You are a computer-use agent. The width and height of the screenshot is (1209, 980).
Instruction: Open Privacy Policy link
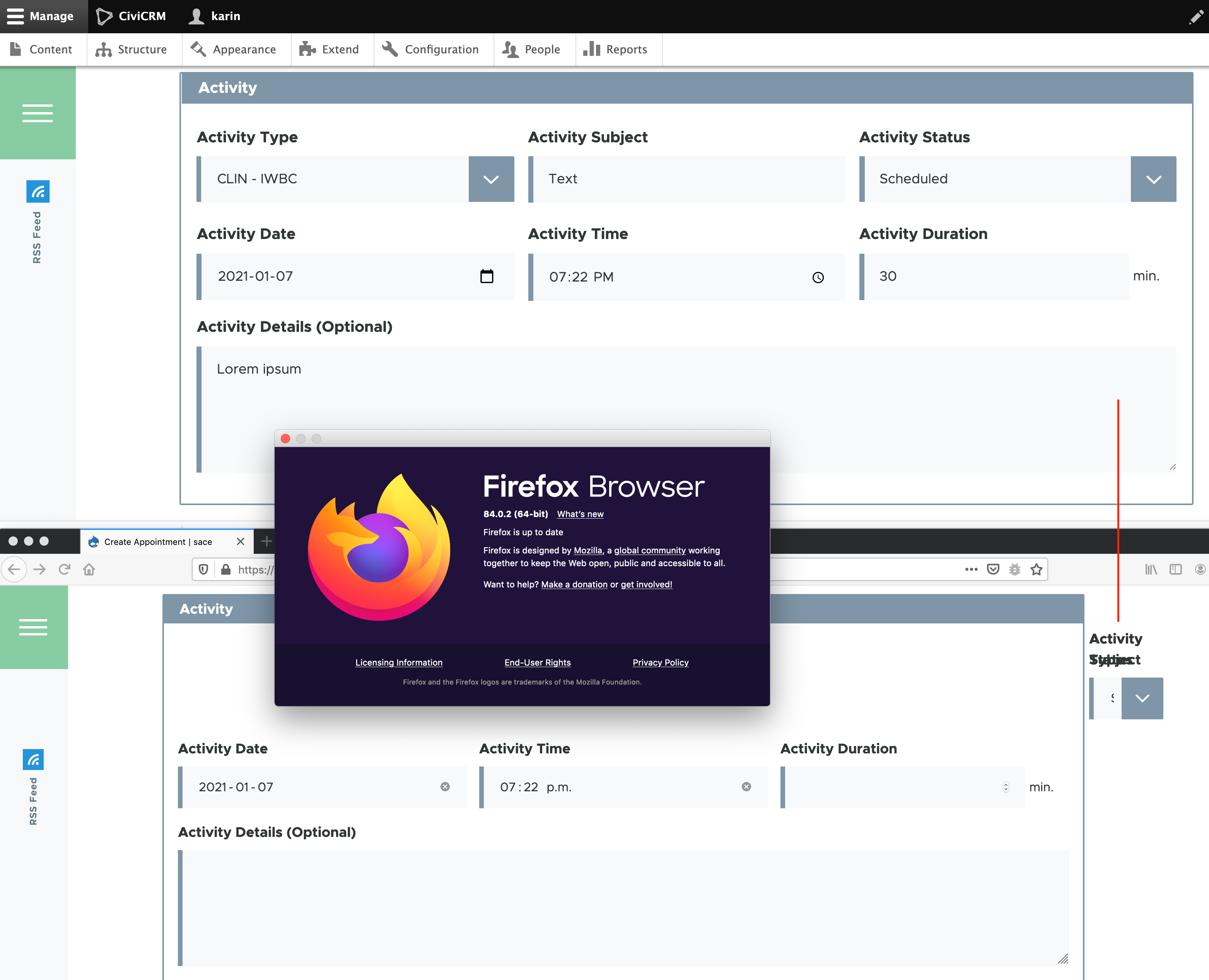[660, 662]
